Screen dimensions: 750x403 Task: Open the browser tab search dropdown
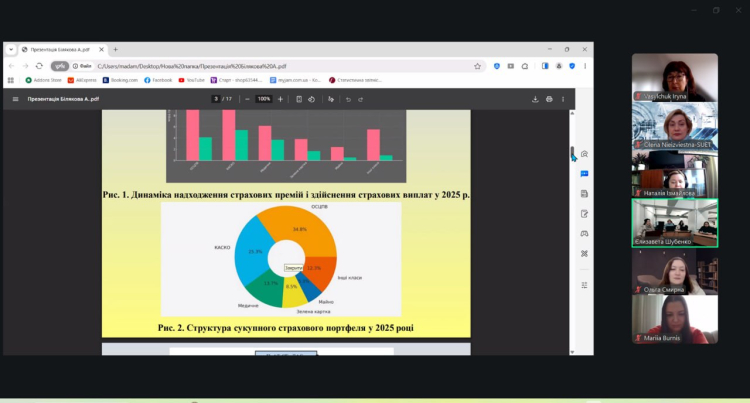[x=10, y=49]
